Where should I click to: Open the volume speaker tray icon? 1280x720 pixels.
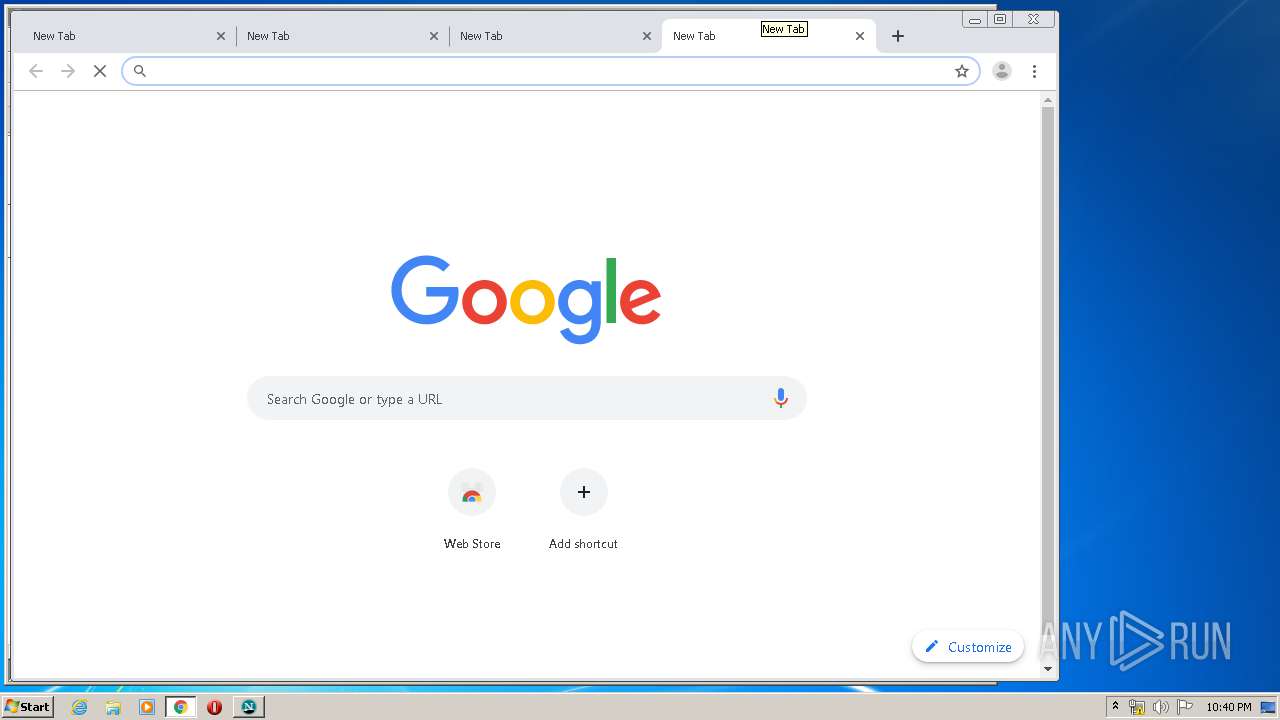[x=1161, y=707]
